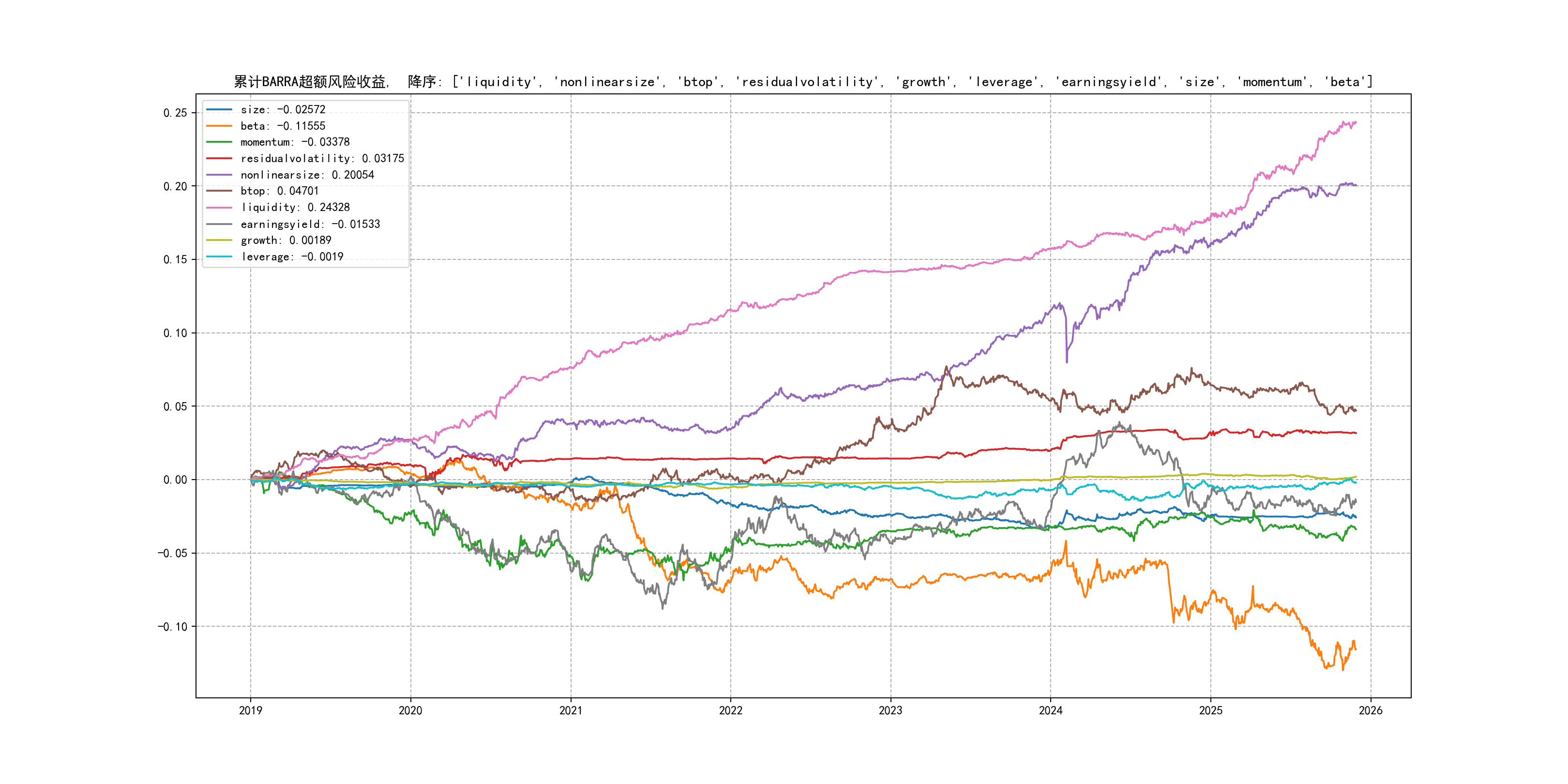Click the brown btop legend line swatch
This screenshot has height=784, width=1568.
coord(219,191)
